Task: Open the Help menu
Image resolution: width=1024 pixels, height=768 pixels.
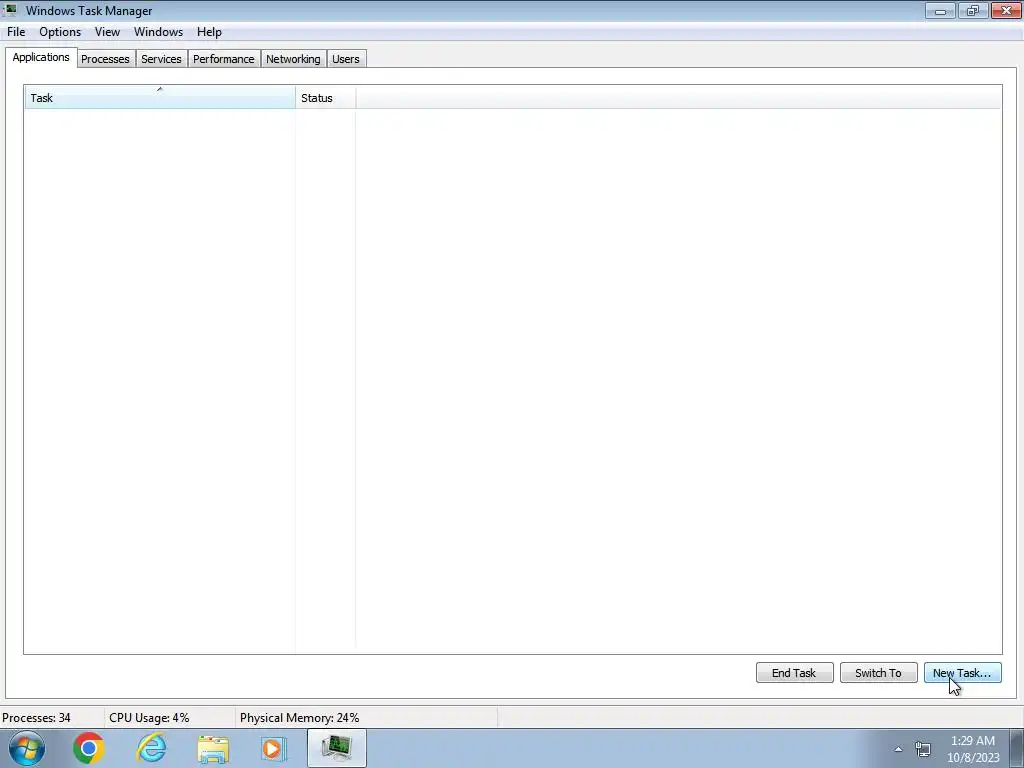Action: 209,32
